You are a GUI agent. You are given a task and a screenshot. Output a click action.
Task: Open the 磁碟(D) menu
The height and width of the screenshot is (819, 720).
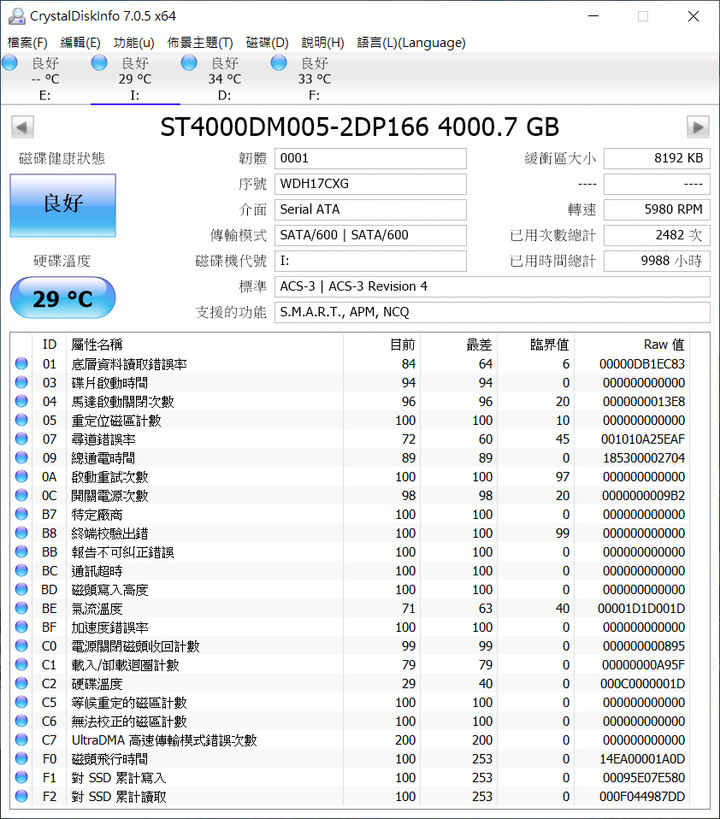pos(267,42)
